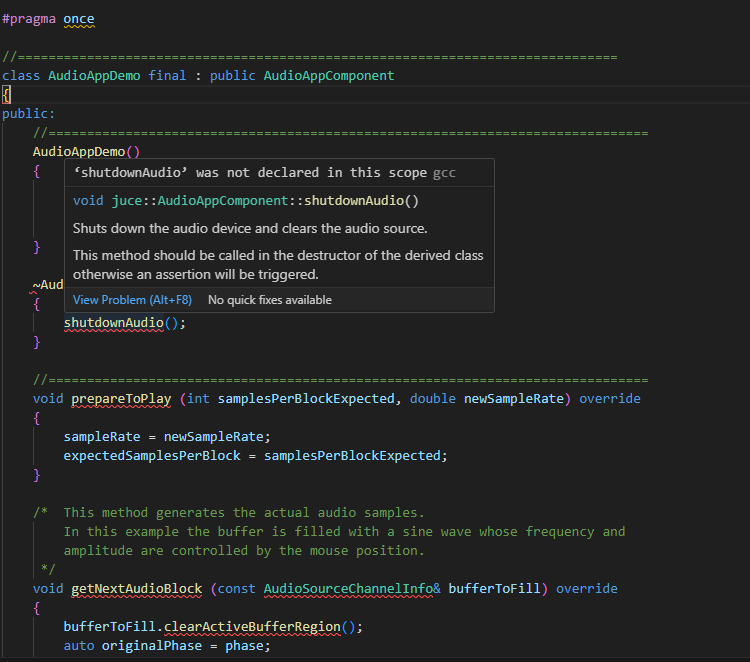
Task: Click the AudioSourceChannelInfo& type
Action: click(x=352, y=589)
